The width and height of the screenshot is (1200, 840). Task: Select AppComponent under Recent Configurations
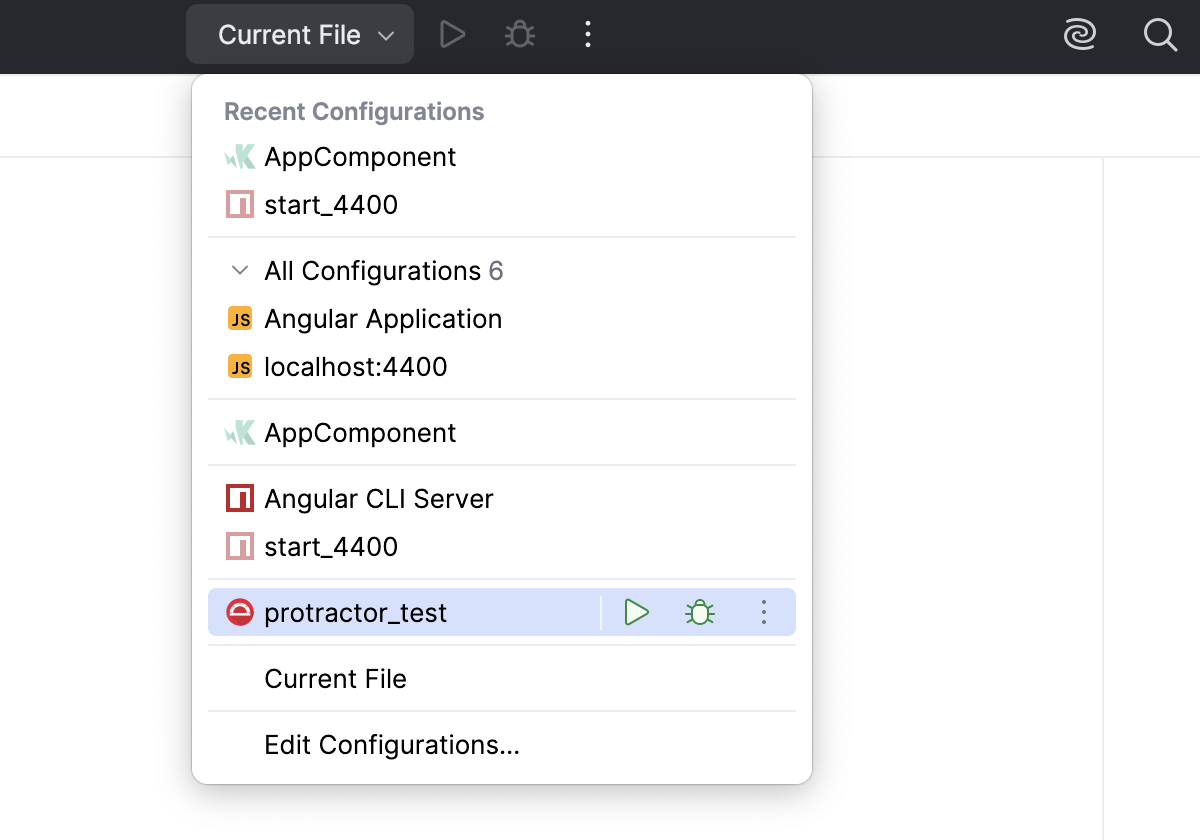tap(502, 157)
